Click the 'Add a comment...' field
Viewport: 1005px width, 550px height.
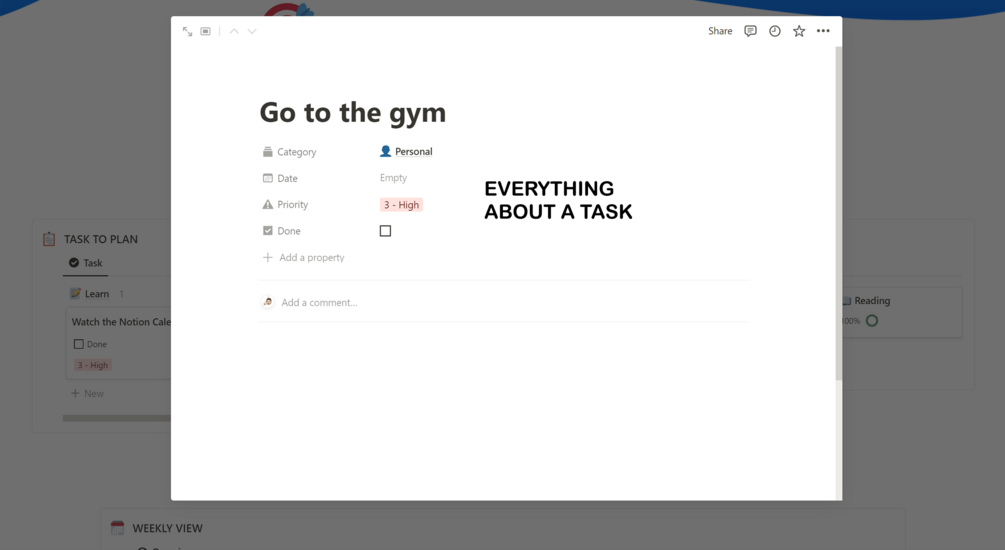[x=319, y=303]
